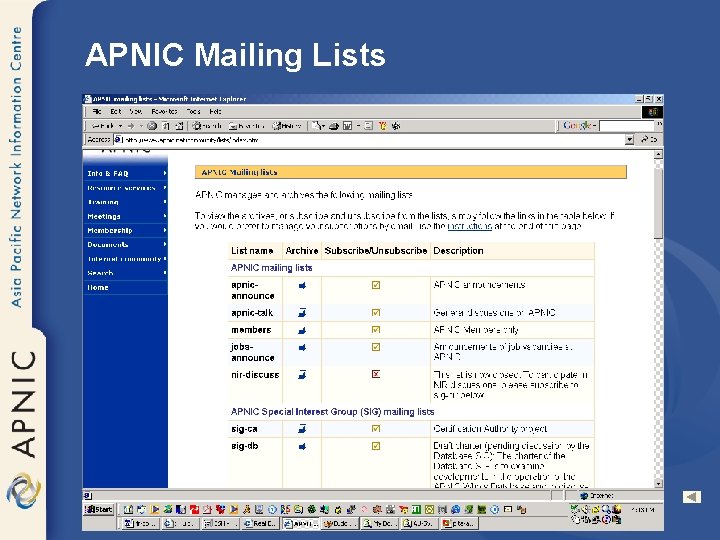Screen dimensions: 720x540
Task: Tick the sig-db subscribe checkbox
Action: [x=376, y=445]
